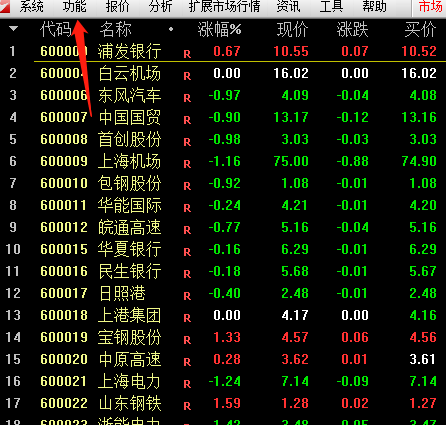Click stock code 600009
This screenshot has height=425, width=446.
pyautogui.click(x=64, y=161)
